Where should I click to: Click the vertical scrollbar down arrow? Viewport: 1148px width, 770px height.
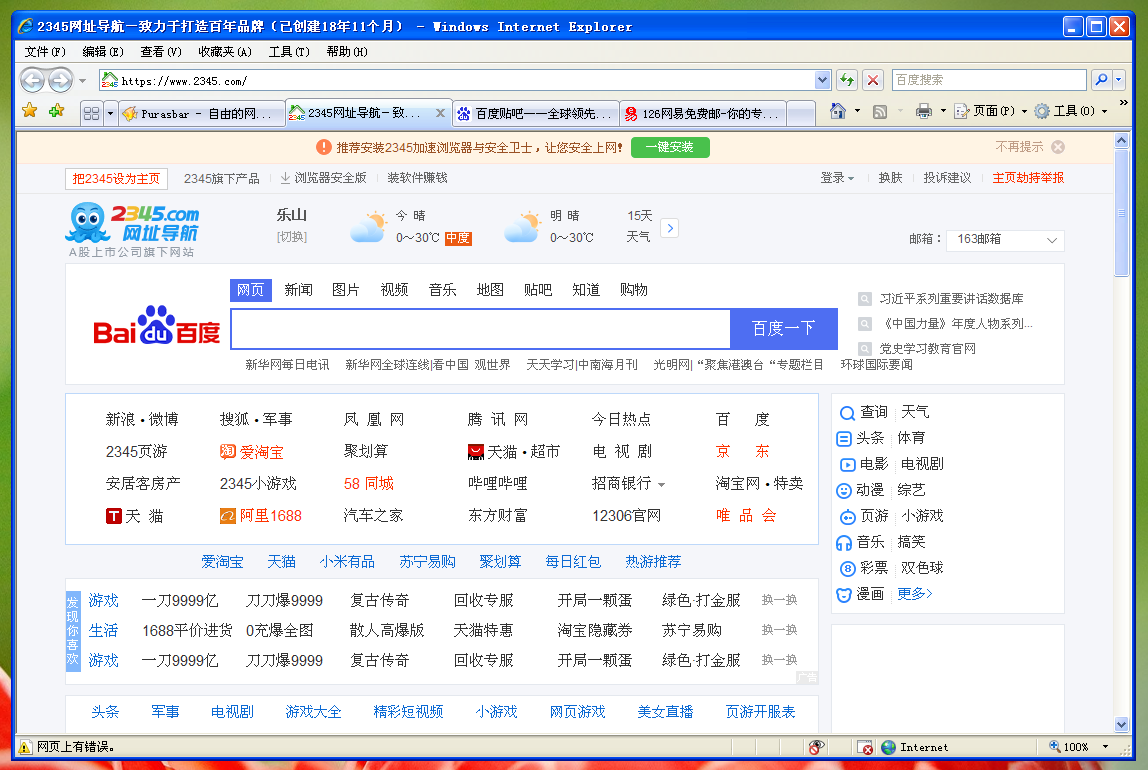click(1122, 725)
